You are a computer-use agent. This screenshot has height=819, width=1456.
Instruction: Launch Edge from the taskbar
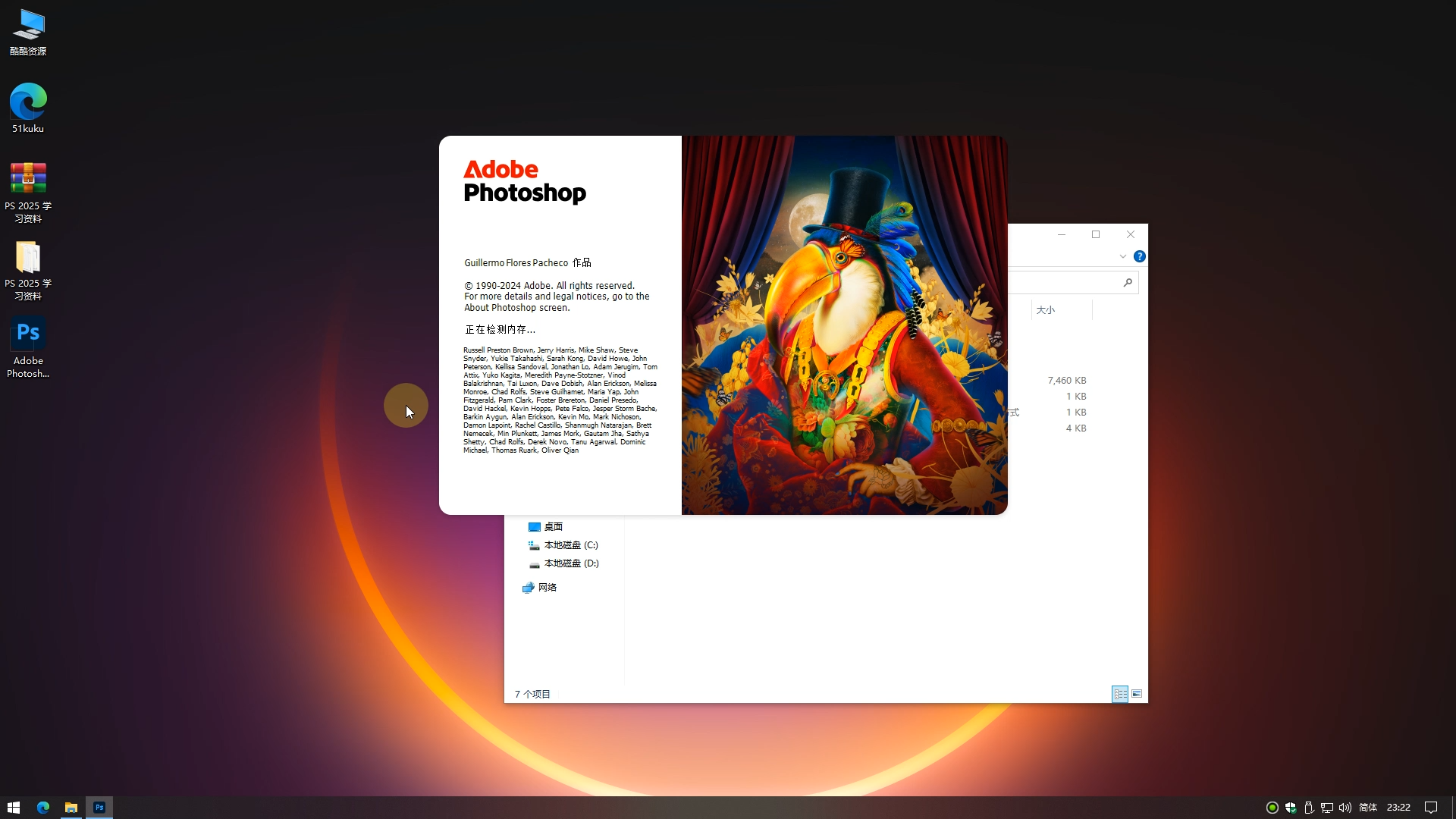(x=43, y=808)
